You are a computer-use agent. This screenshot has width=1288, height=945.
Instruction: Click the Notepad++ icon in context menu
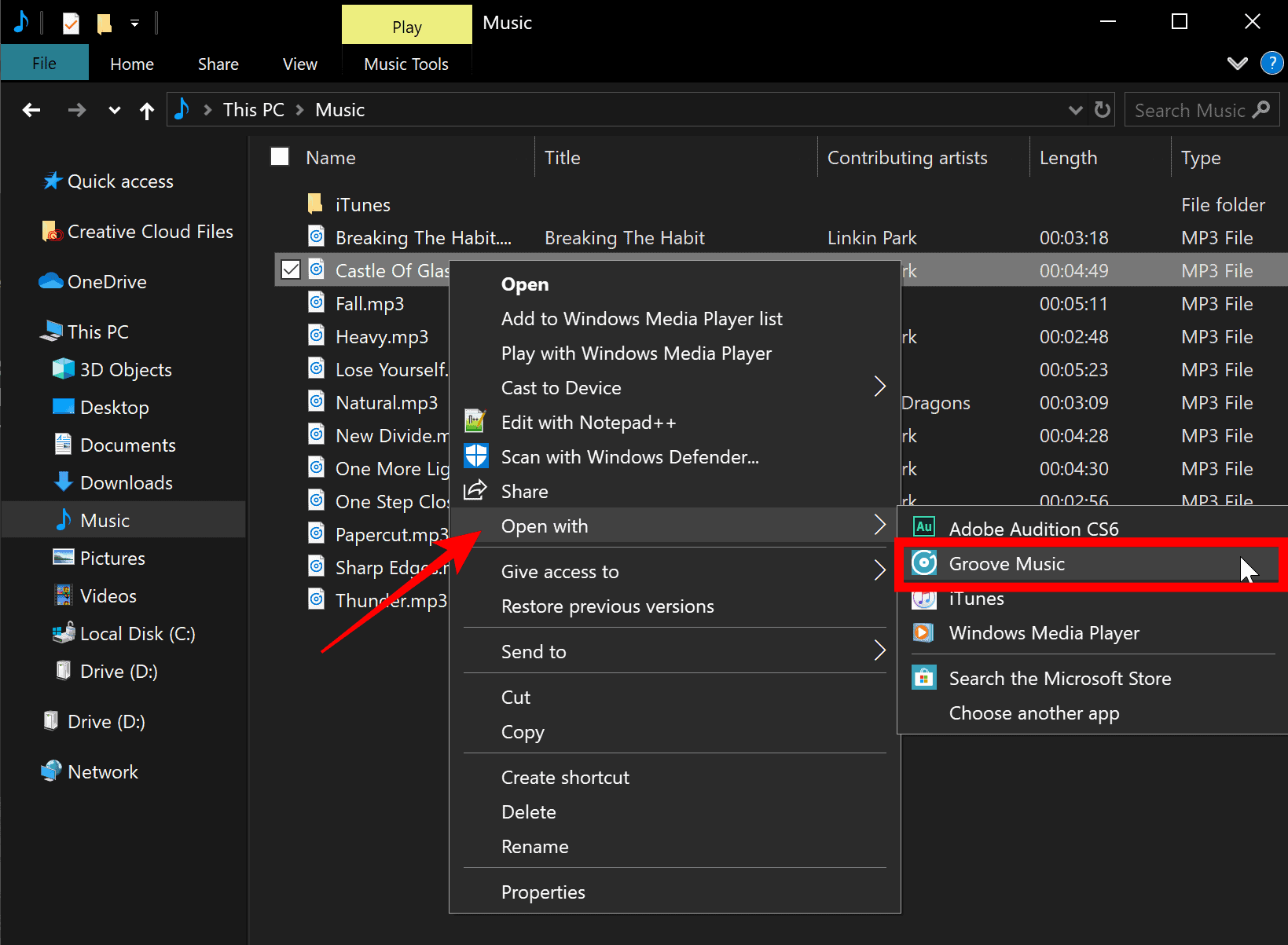[x=475, y=422]
